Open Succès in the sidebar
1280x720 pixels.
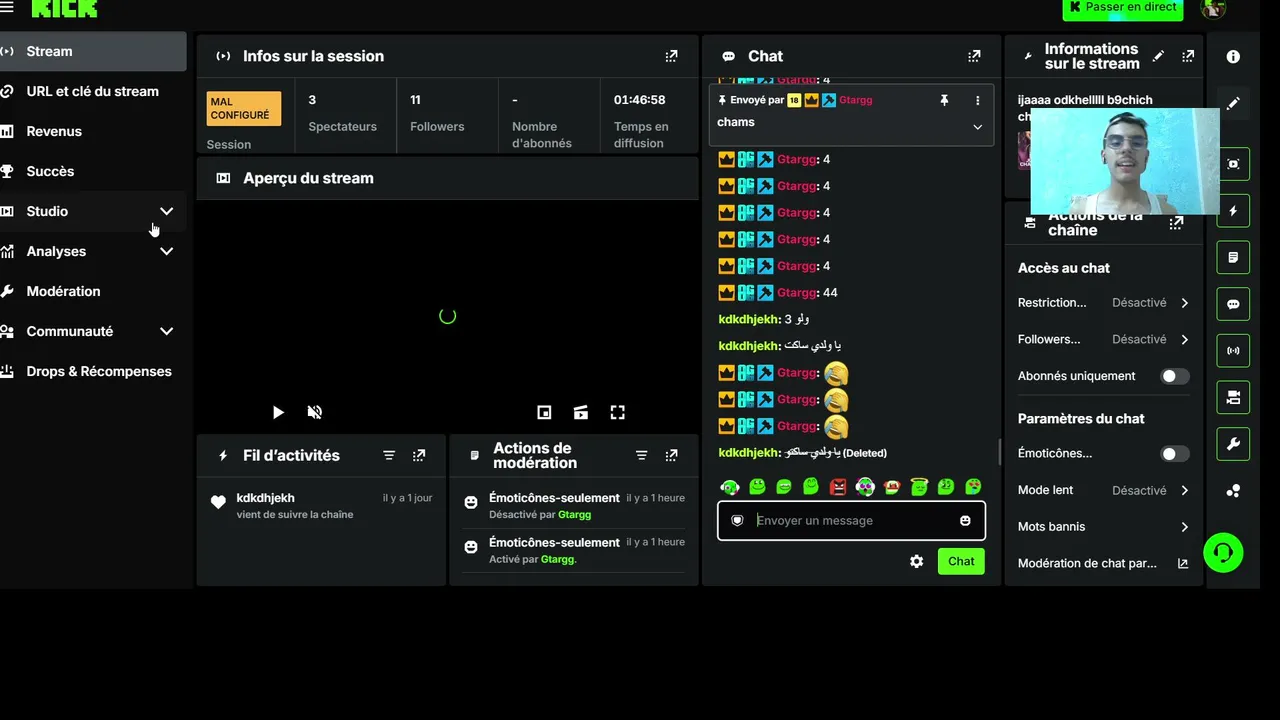[93, 171]
